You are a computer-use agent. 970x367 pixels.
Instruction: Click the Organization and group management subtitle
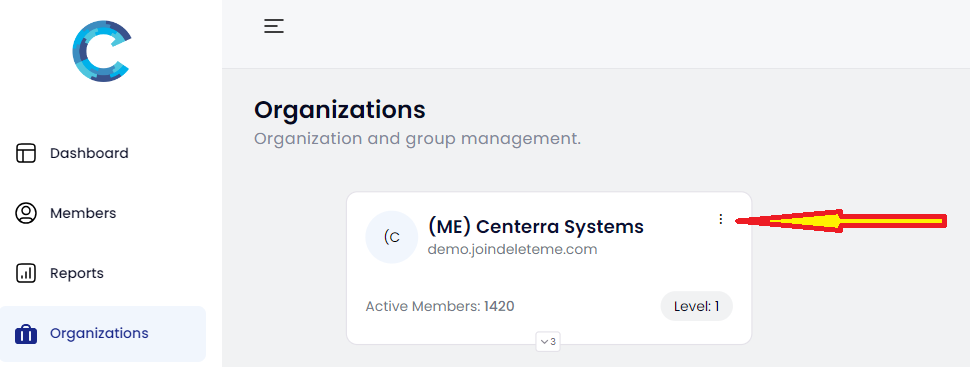click(418, 138)
